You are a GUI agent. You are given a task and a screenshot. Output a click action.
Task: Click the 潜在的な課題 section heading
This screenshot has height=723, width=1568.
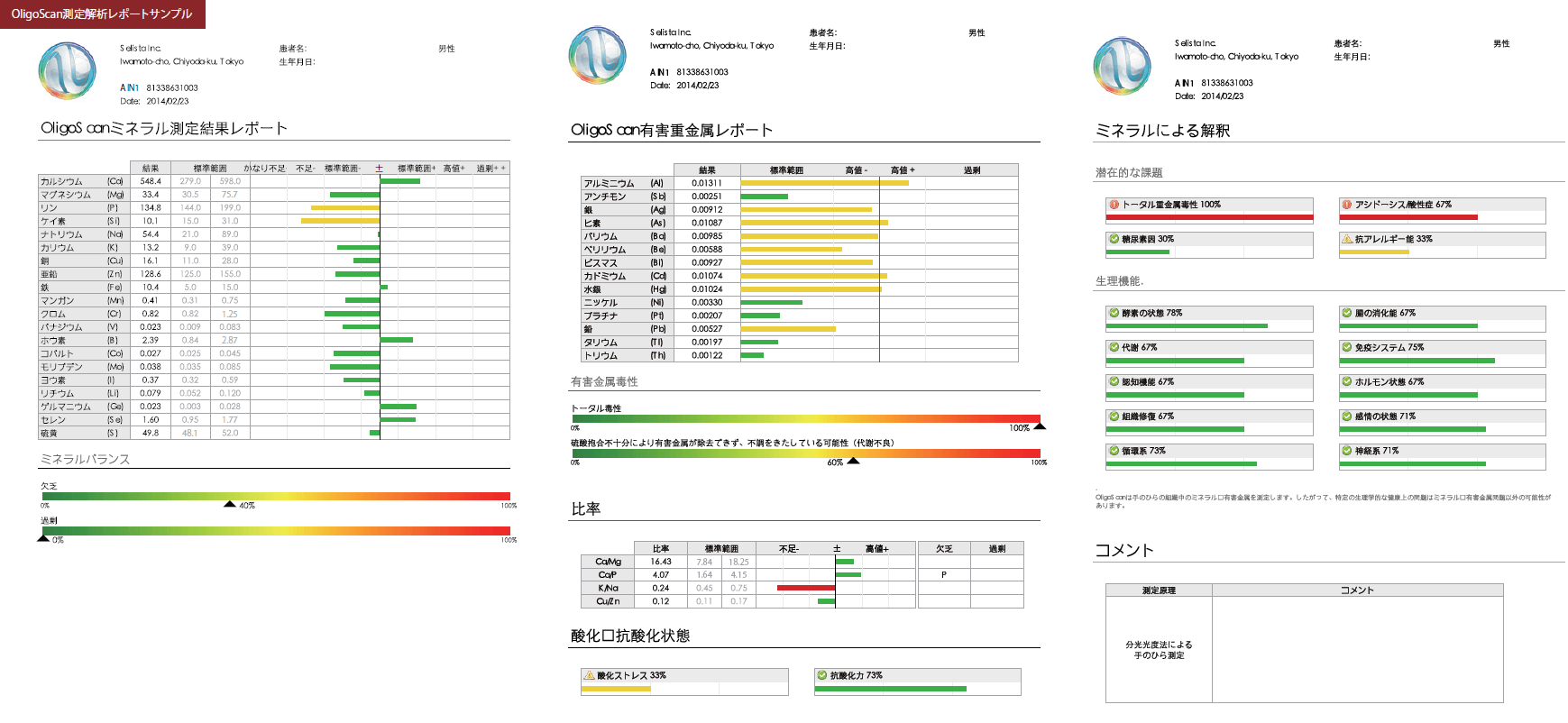coord(1129,173)
